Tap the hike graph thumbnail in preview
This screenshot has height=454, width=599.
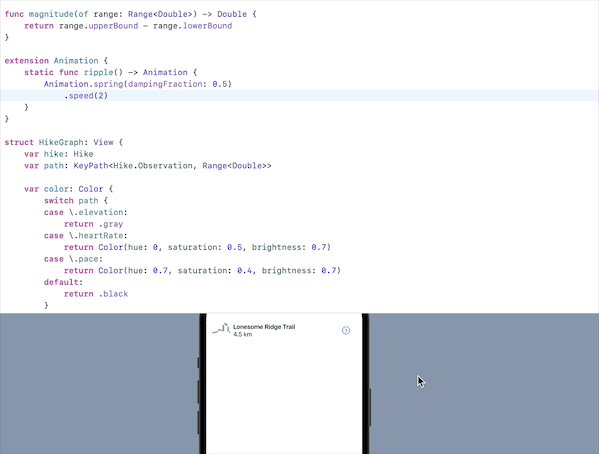tap(221, 328)
